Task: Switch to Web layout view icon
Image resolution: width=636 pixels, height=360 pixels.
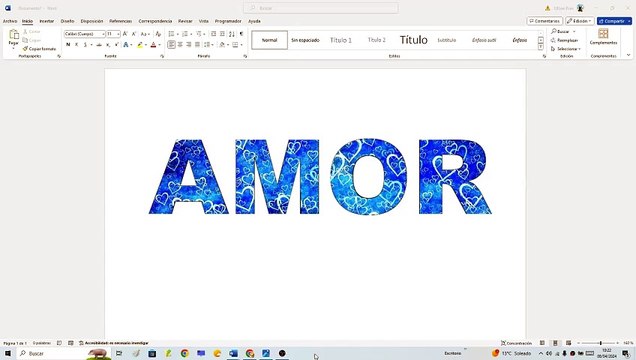Action: pyautogui.click(x=568, y=343)
